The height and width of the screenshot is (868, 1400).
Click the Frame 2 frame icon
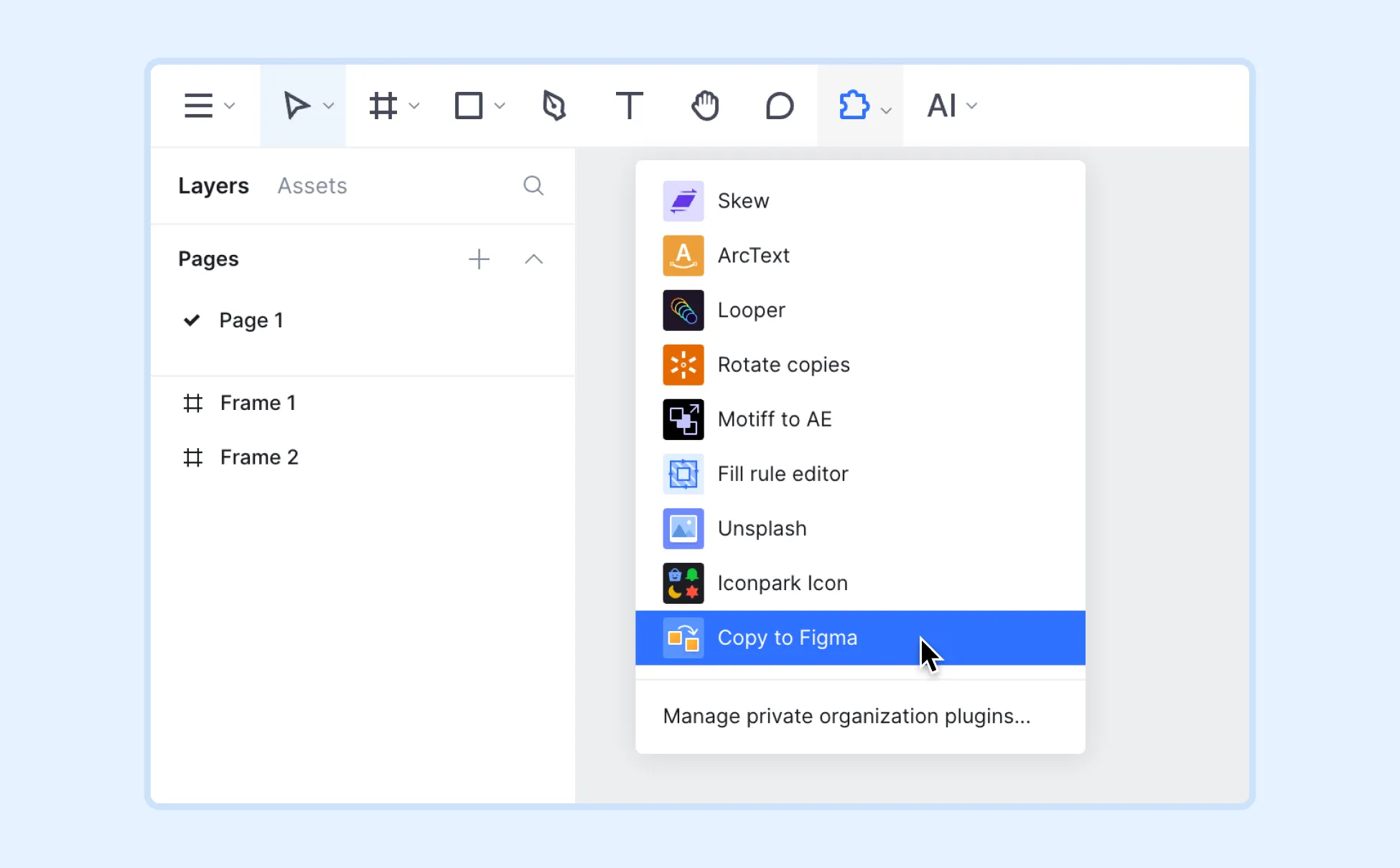click(193, 457)
